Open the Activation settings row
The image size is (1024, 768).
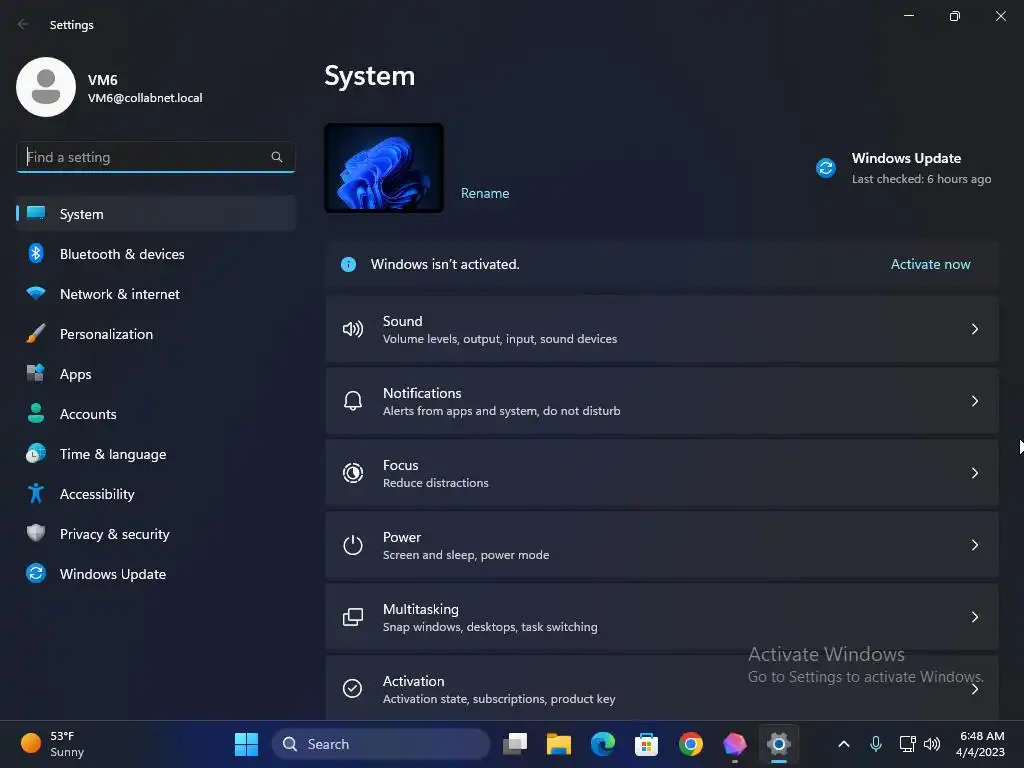coord(662,688)
